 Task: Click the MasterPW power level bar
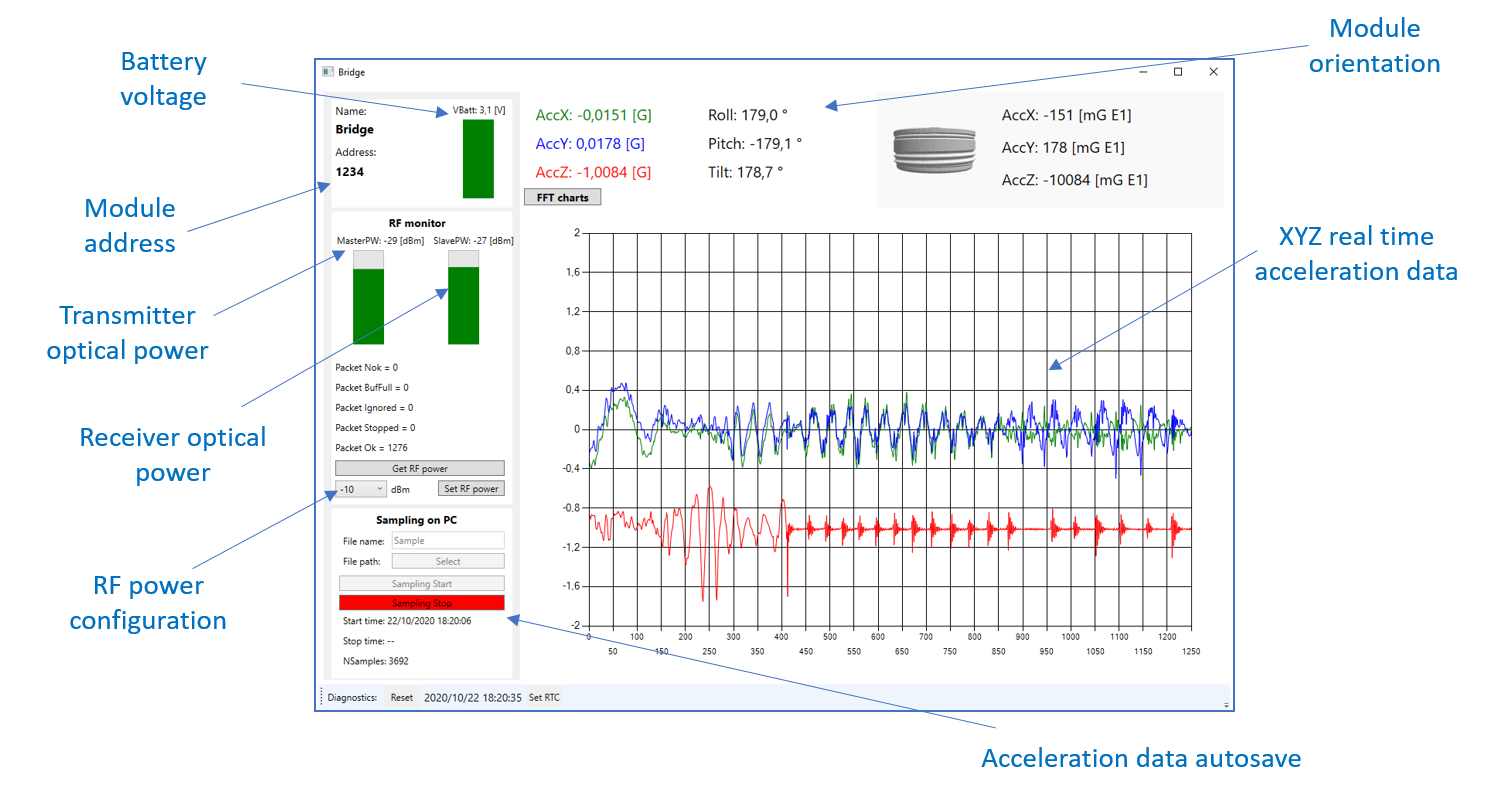pyautogui.click(x=368, y=298)
